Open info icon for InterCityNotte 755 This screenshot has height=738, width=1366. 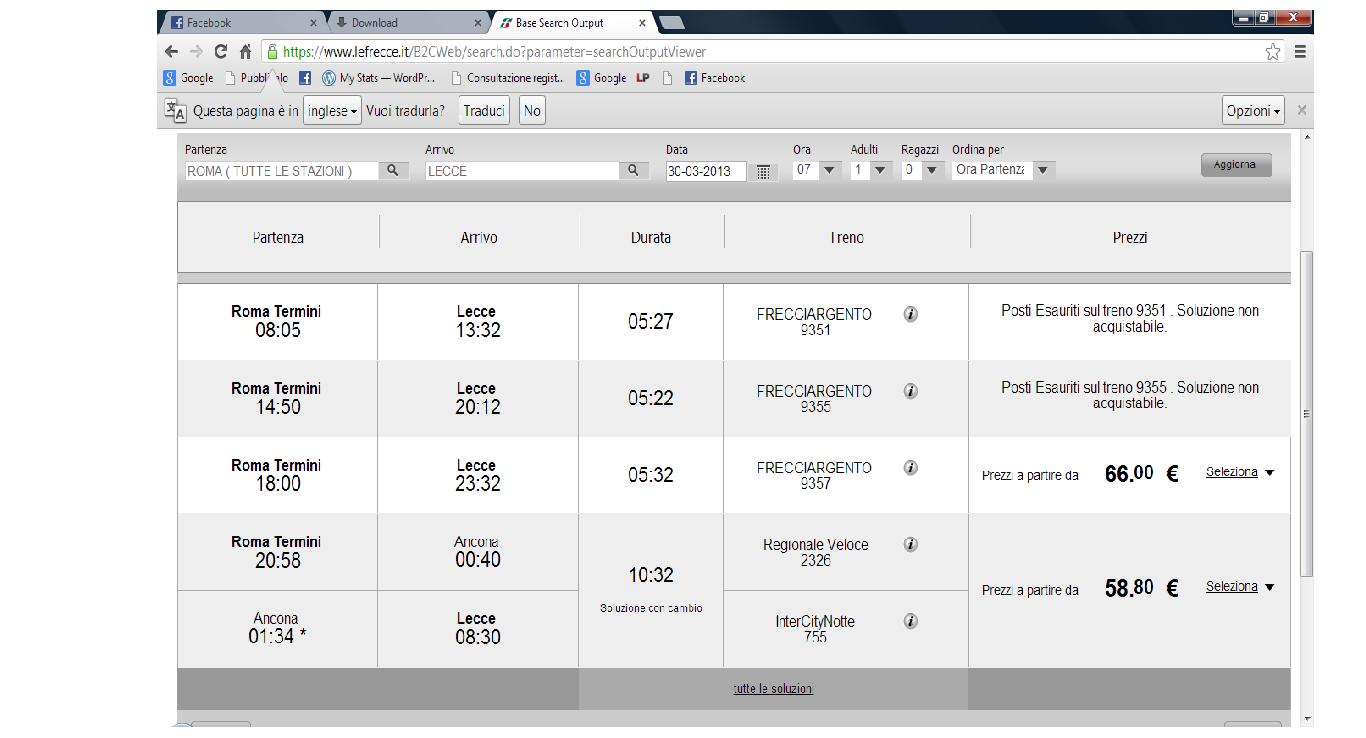[x=910, y=621]
